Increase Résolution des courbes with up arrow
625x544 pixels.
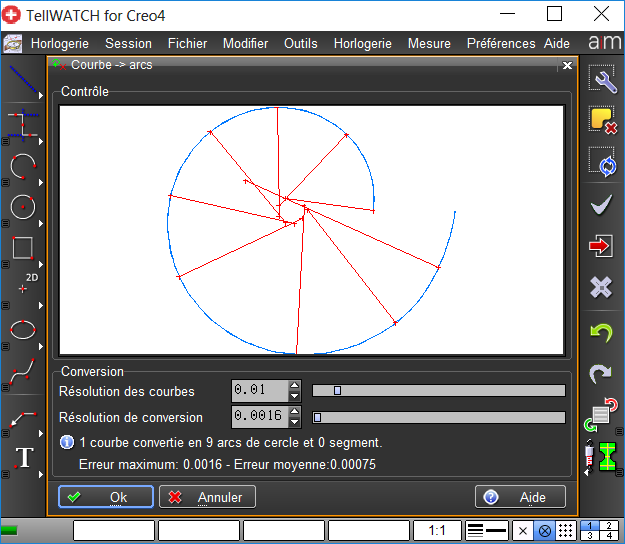click(x=294, y=385)
